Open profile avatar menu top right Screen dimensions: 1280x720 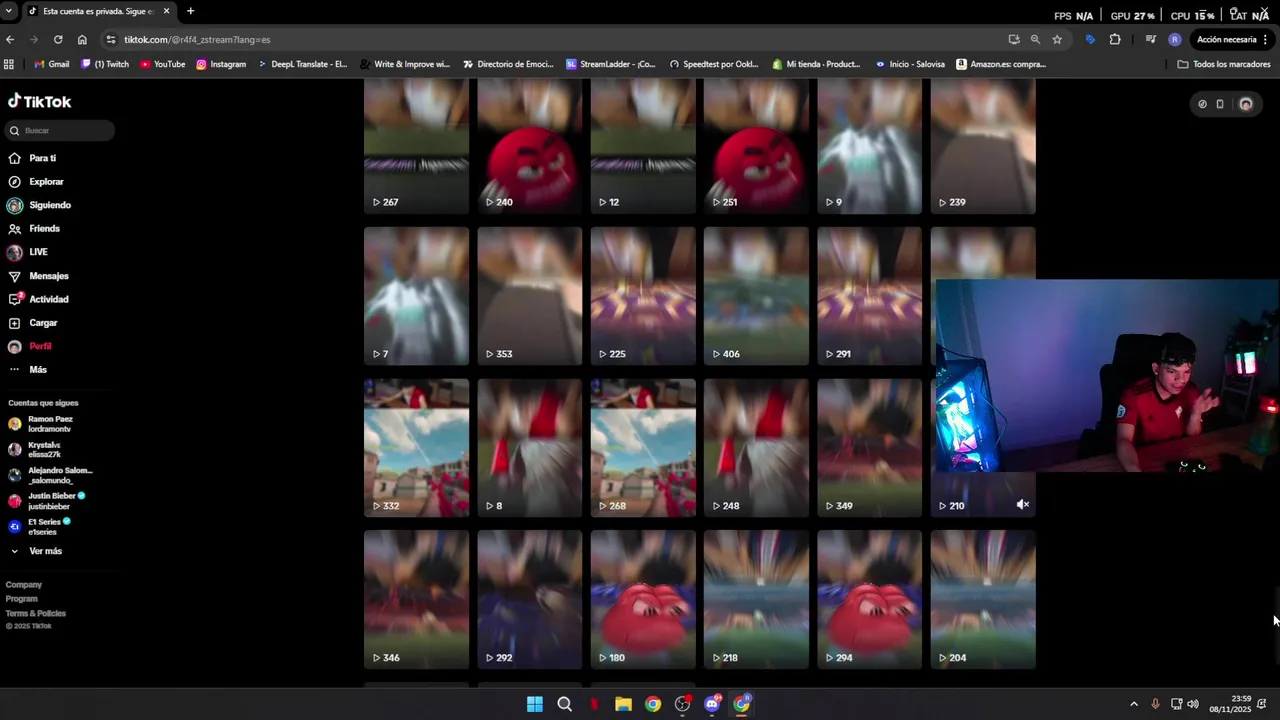click(x=1245, y=104)
